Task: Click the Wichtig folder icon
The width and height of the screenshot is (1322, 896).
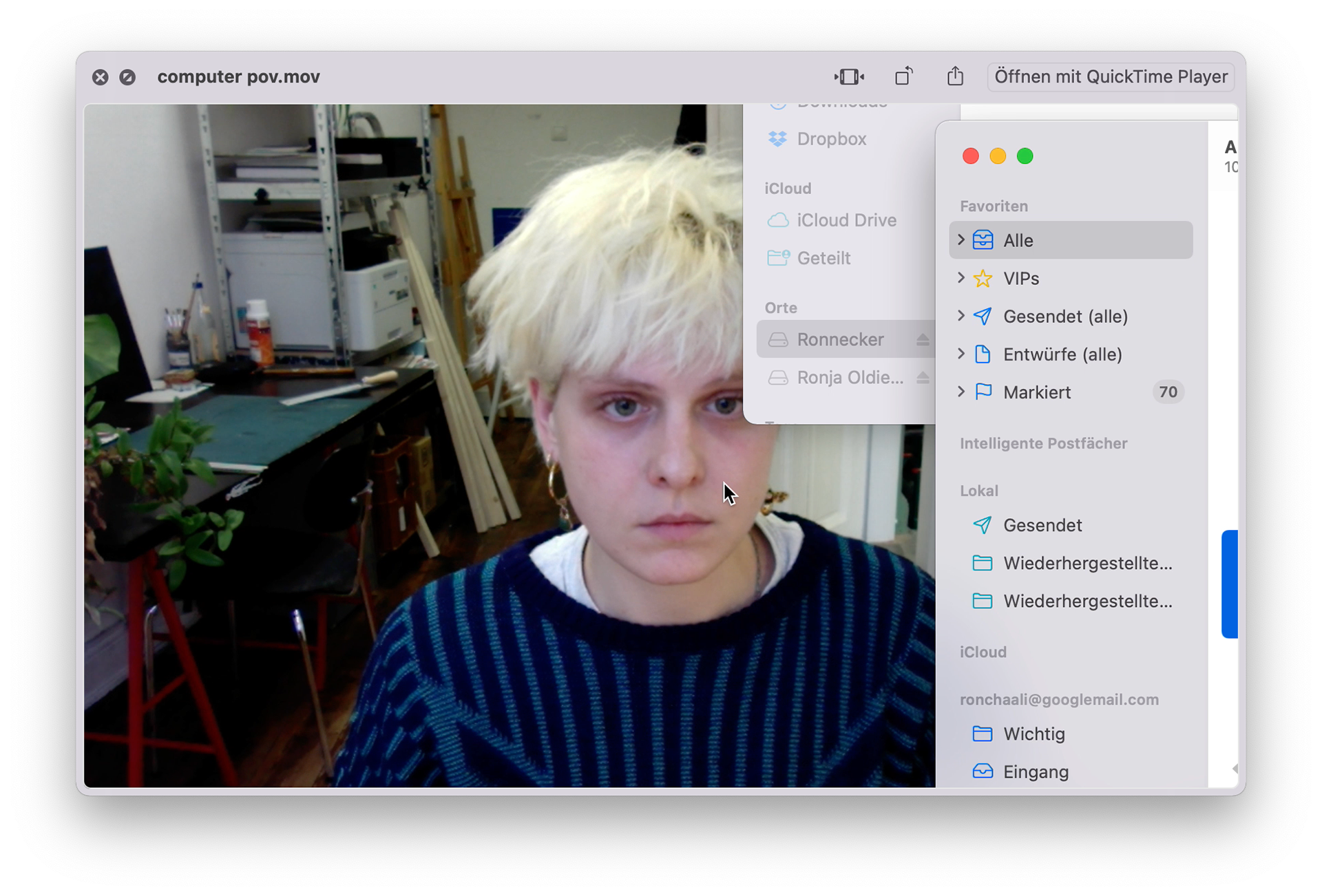Action: pyautogui.click(x=983, y=734)
